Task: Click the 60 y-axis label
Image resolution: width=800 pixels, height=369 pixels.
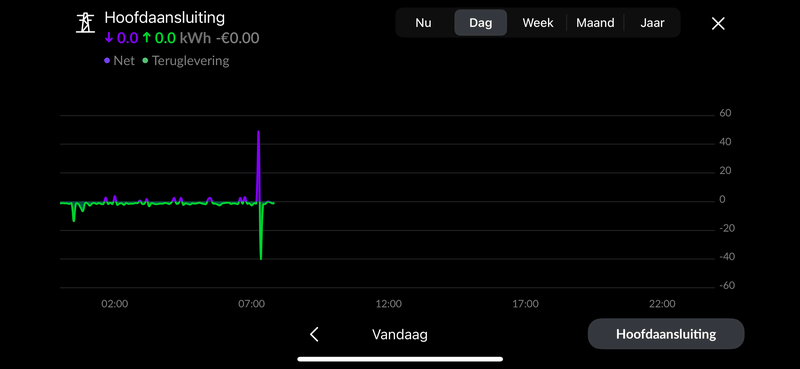Action: (x=726, y=113)
